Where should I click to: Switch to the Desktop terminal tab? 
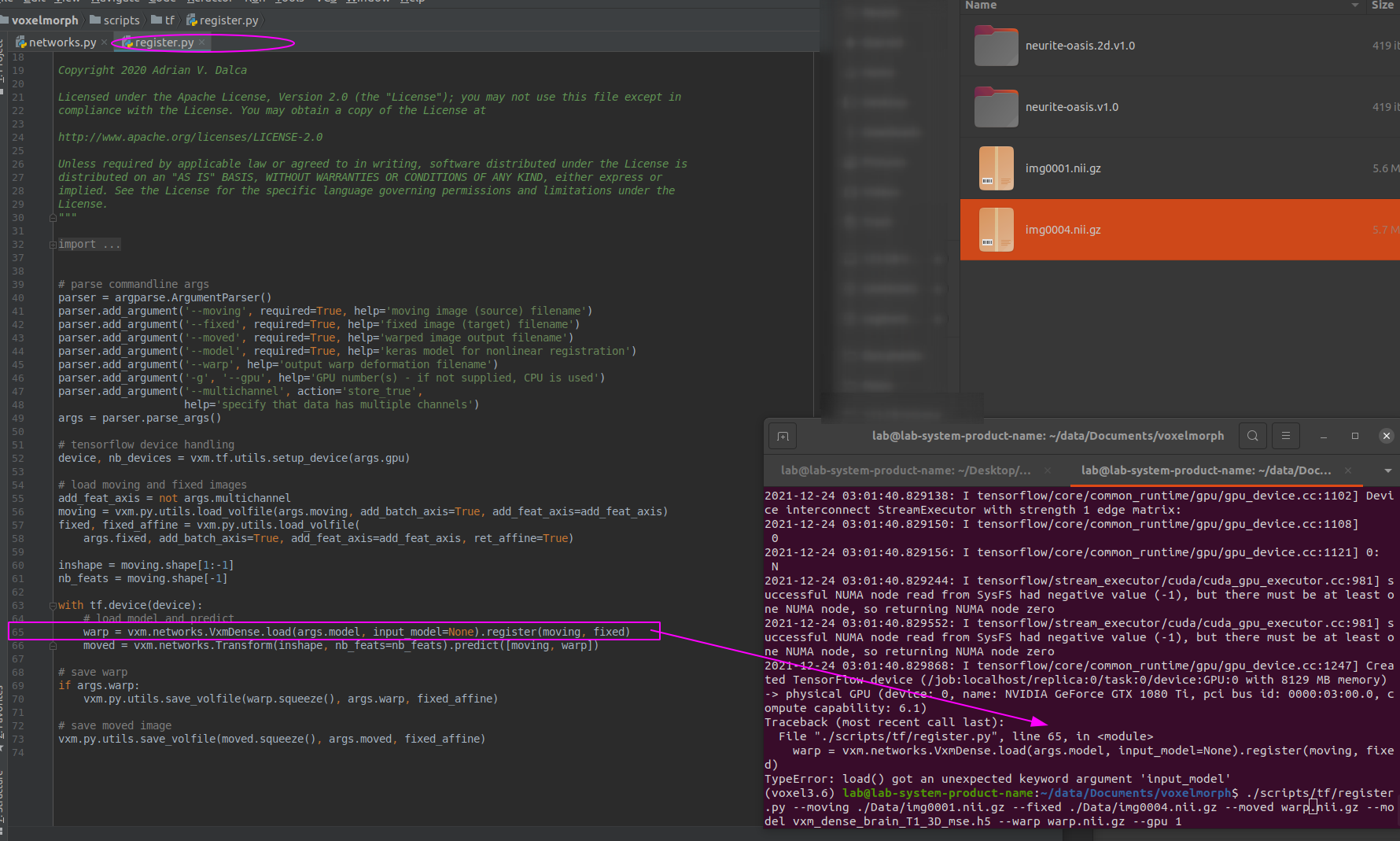[x=904, y=470]
